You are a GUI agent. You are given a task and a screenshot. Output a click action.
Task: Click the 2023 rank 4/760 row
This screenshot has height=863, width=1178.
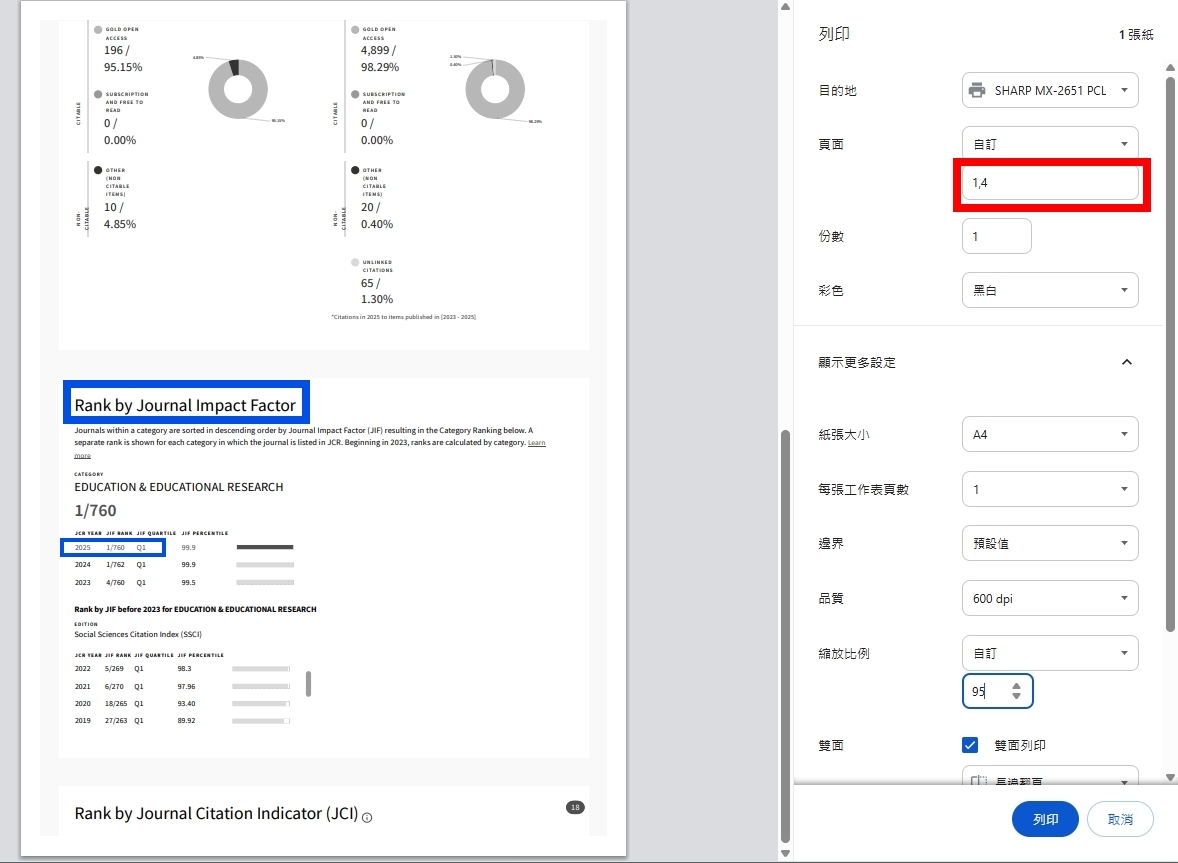click(184, 582)
